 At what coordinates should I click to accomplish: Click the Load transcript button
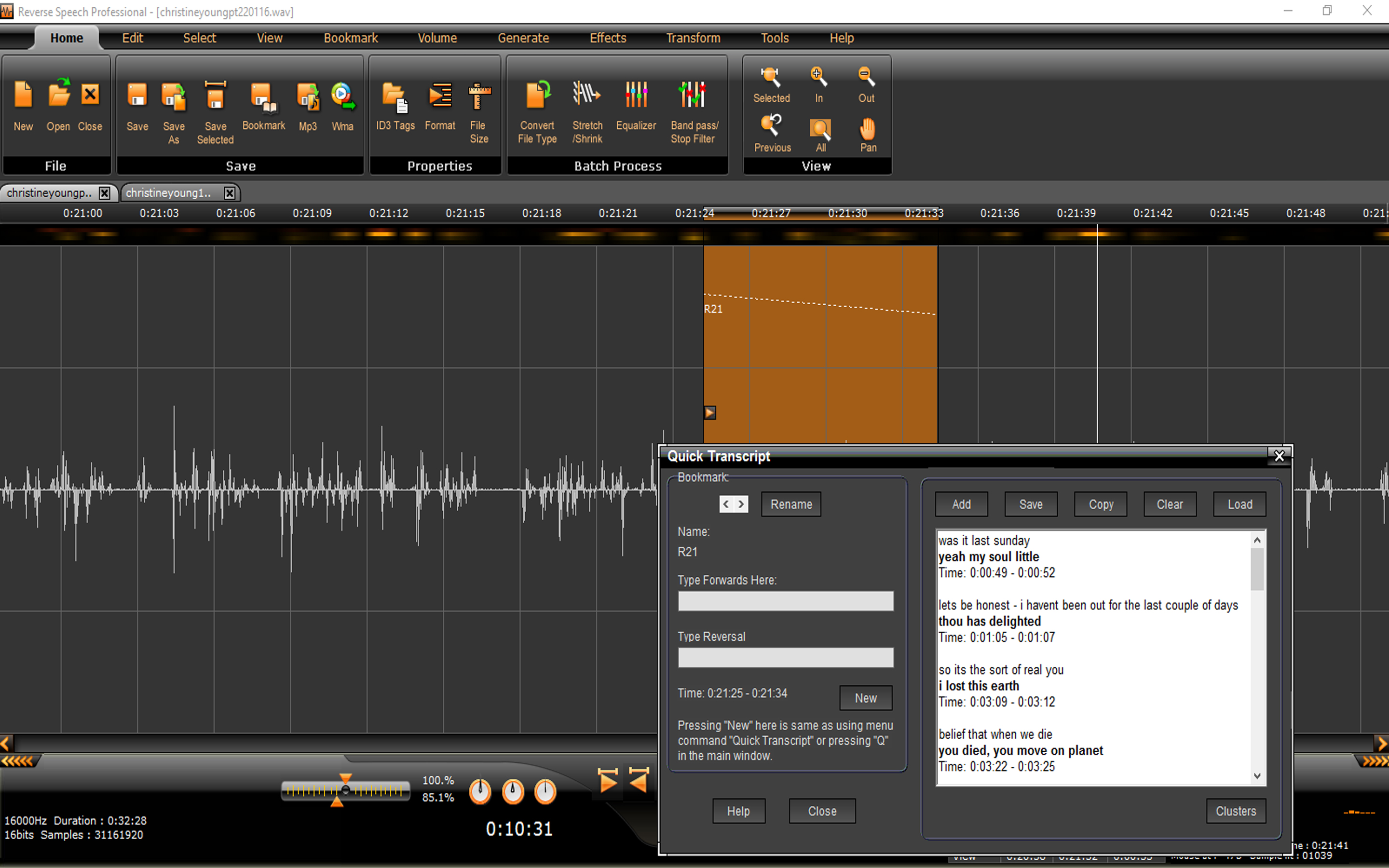click(1240, 504)
